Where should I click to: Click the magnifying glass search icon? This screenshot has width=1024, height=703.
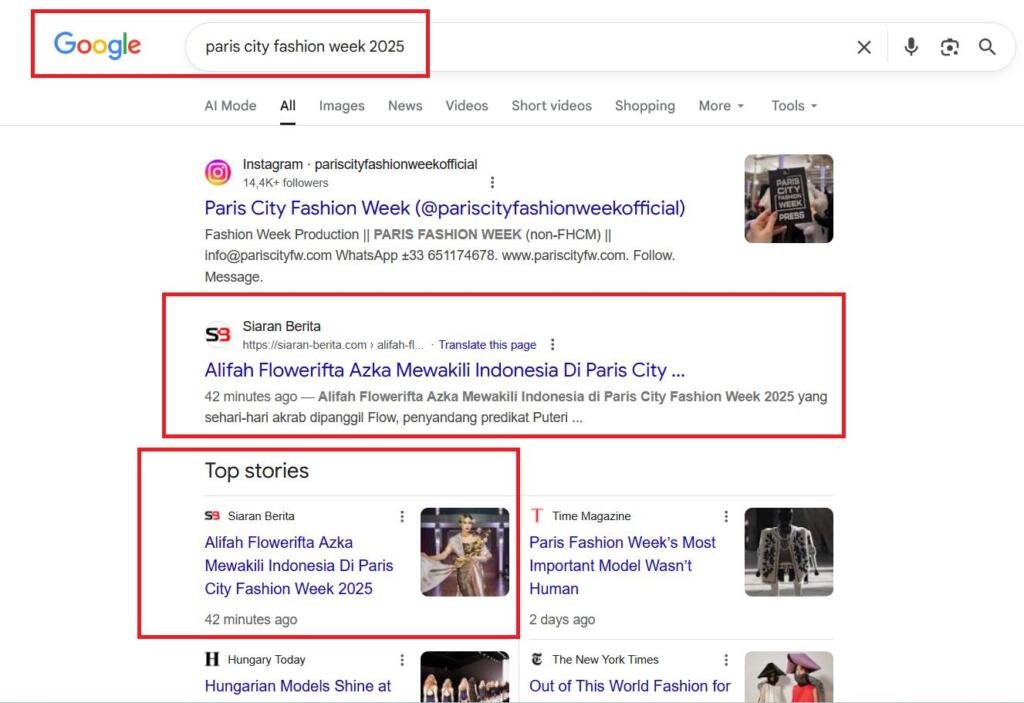[x=987, y=47]
